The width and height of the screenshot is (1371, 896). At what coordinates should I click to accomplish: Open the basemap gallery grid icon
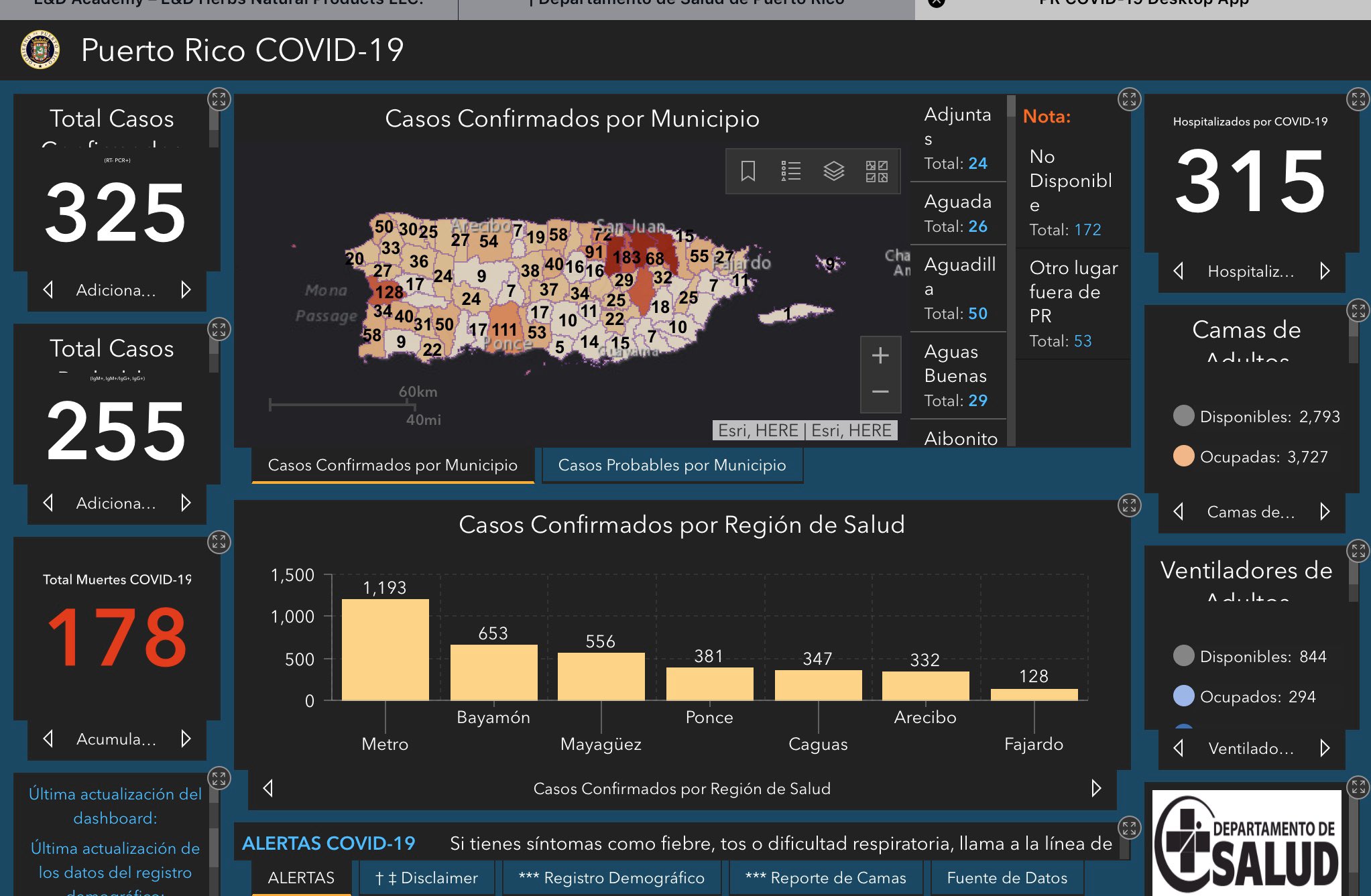tap(876, 171)
